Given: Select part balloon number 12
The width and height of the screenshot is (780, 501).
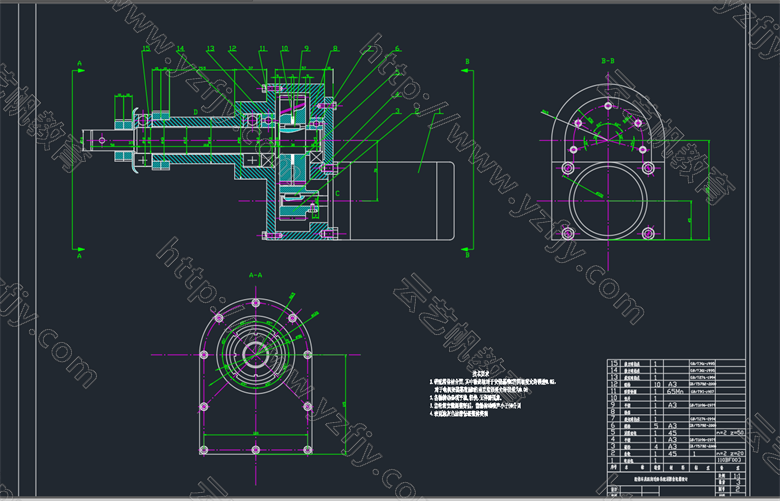Looking at the screenshot, I should [232, 49].
